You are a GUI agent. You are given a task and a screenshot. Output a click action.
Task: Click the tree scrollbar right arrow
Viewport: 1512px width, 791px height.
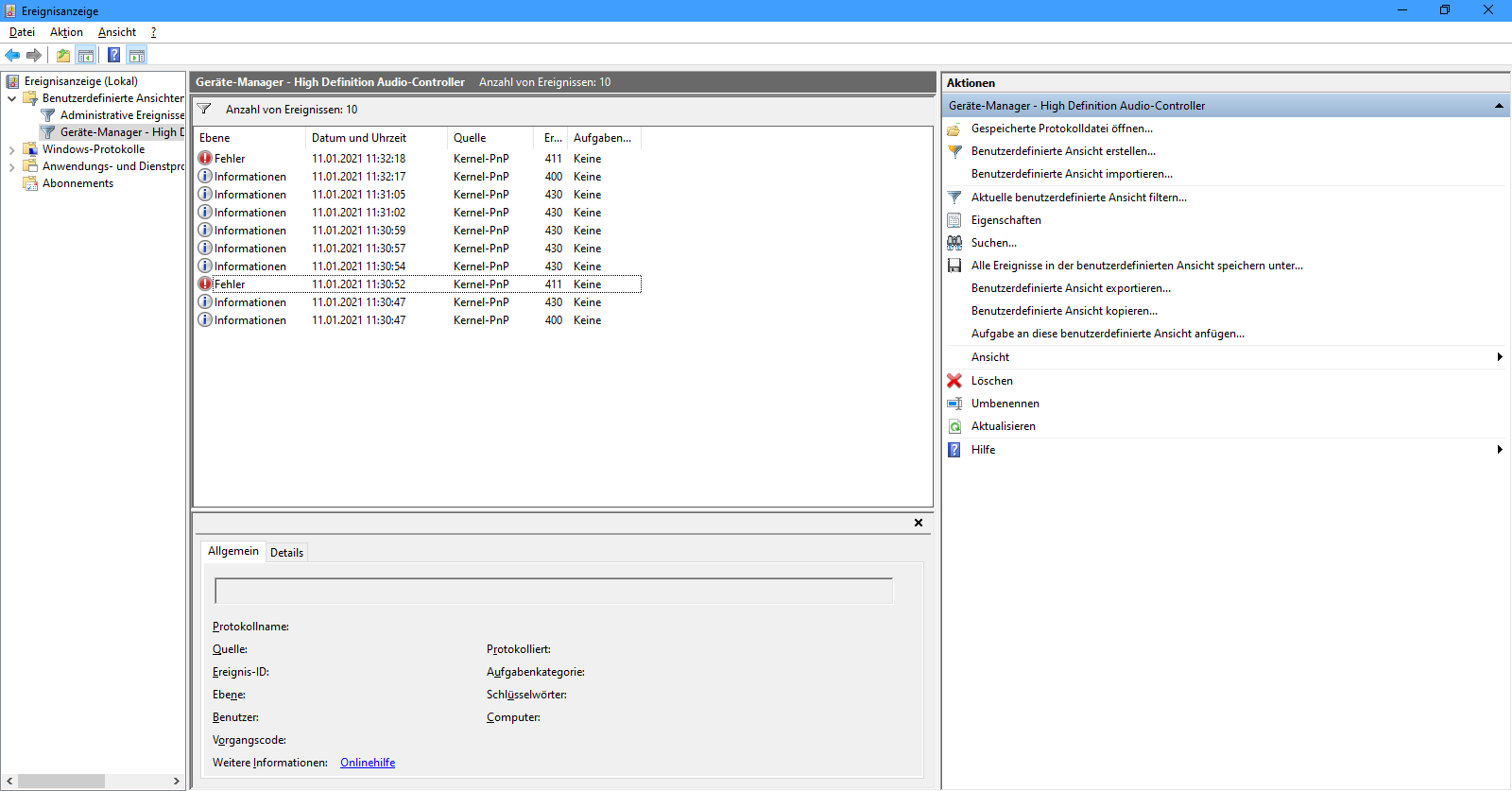[x=177, y=782]
